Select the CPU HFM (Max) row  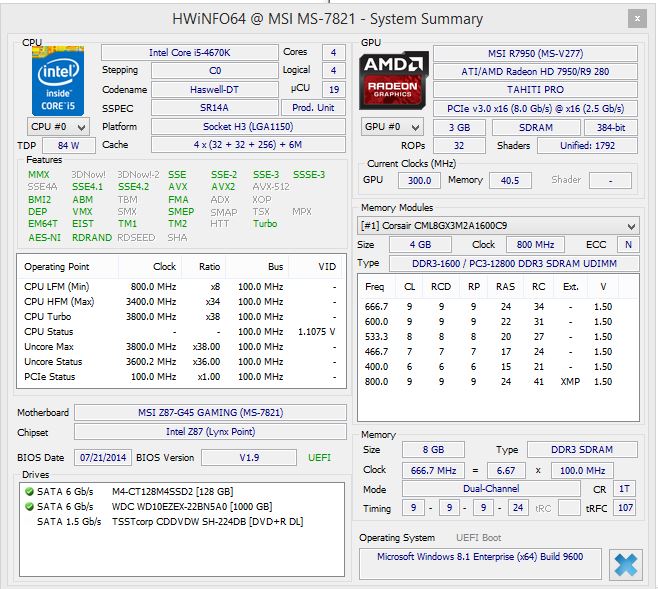[x=181, y=302]
